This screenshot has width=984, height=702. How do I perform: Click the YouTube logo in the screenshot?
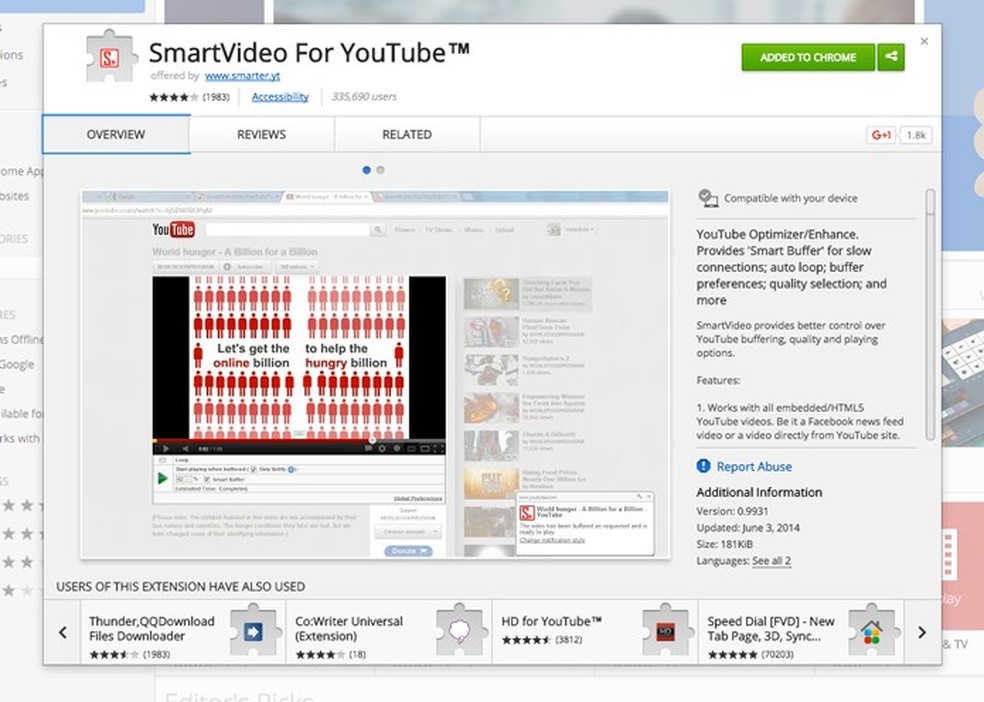point(173,230)
